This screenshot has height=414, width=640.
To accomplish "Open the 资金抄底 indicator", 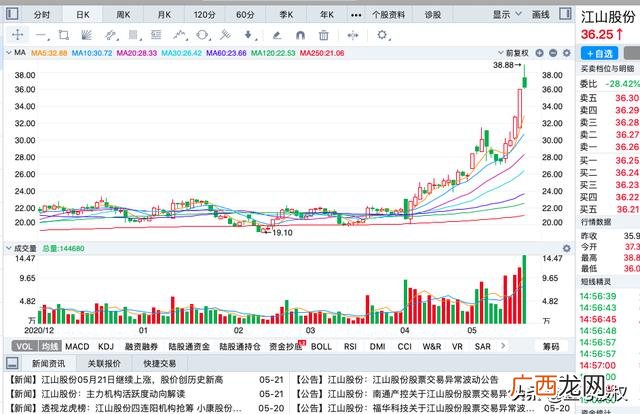I will [x=286, y=347].
